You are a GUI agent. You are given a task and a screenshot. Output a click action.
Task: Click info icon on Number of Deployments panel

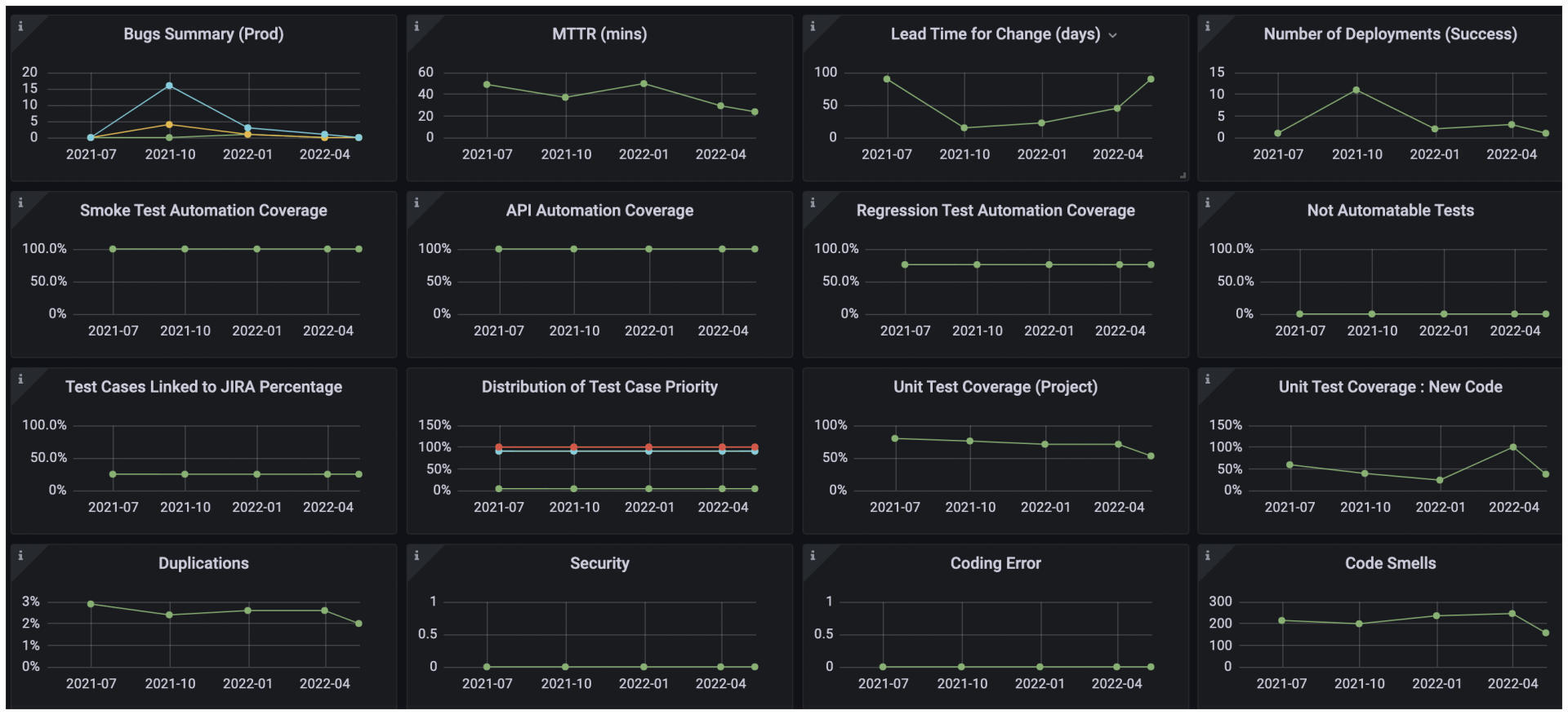coord(1208,26)
